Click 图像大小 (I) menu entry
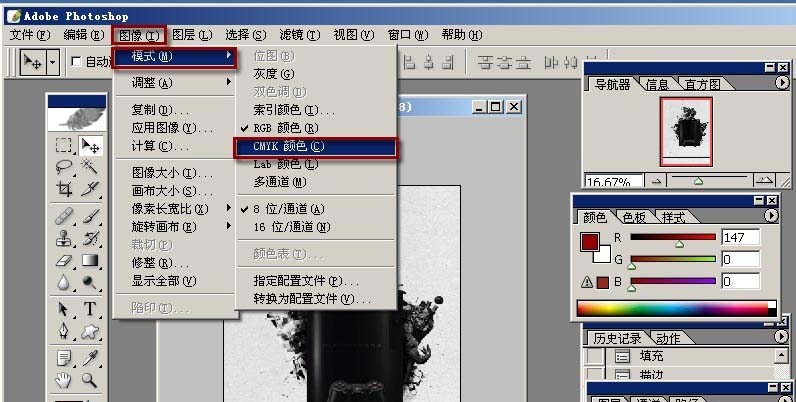 tap(176, 173)
